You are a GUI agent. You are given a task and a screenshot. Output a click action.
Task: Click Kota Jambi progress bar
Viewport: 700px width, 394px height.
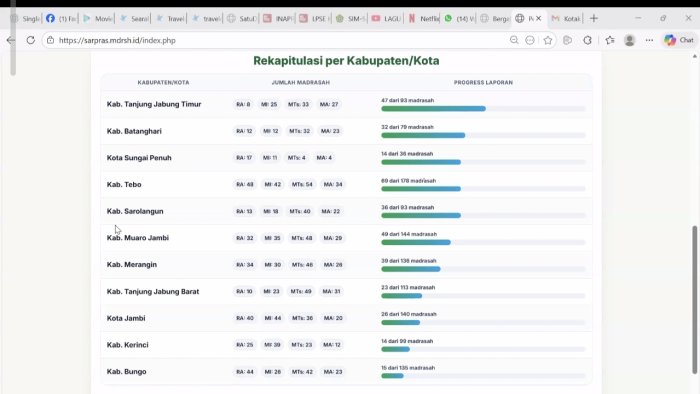[483, 322]
